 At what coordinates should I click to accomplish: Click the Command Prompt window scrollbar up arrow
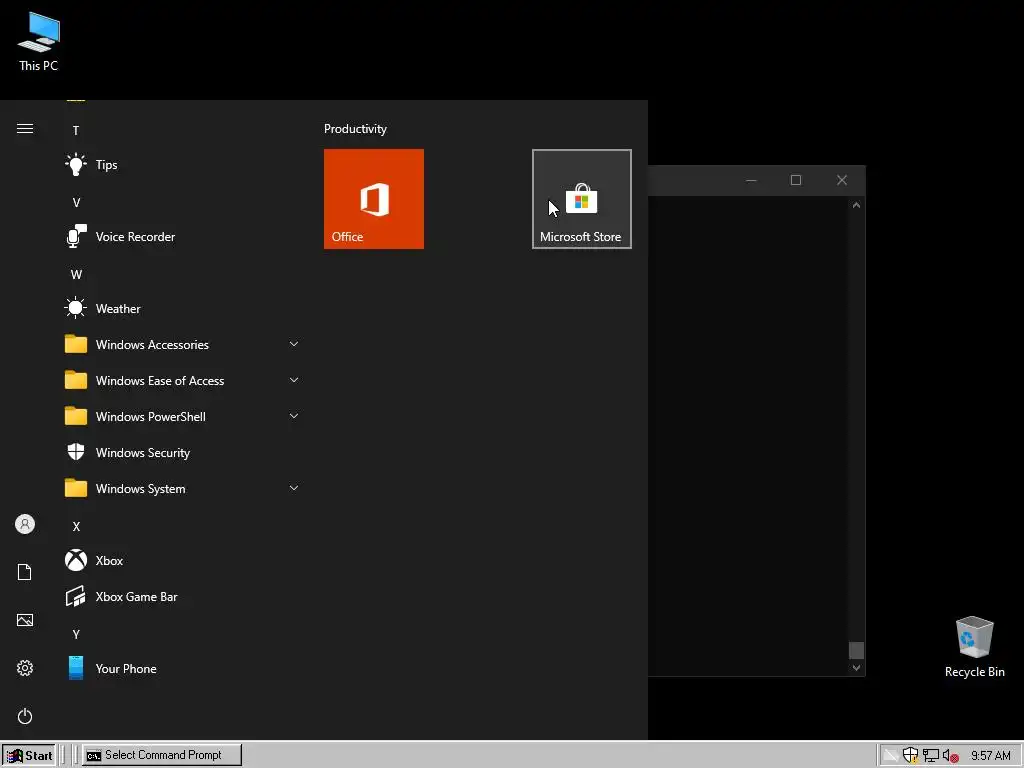[856, 205]
